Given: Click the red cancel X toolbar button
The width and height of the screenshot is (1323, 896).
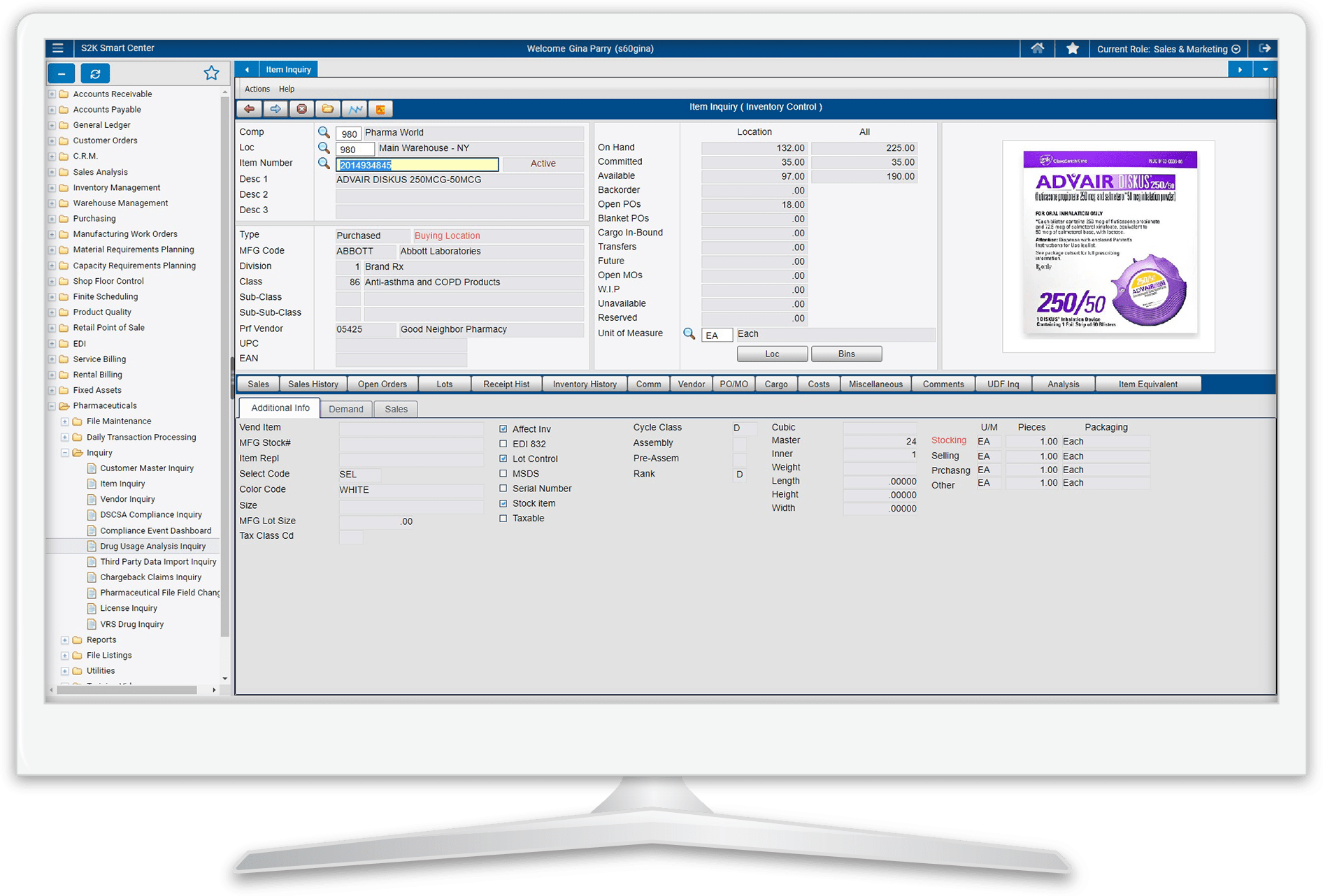Looking at the screenshot, I should pyautogui.click(x=301, y=109).
